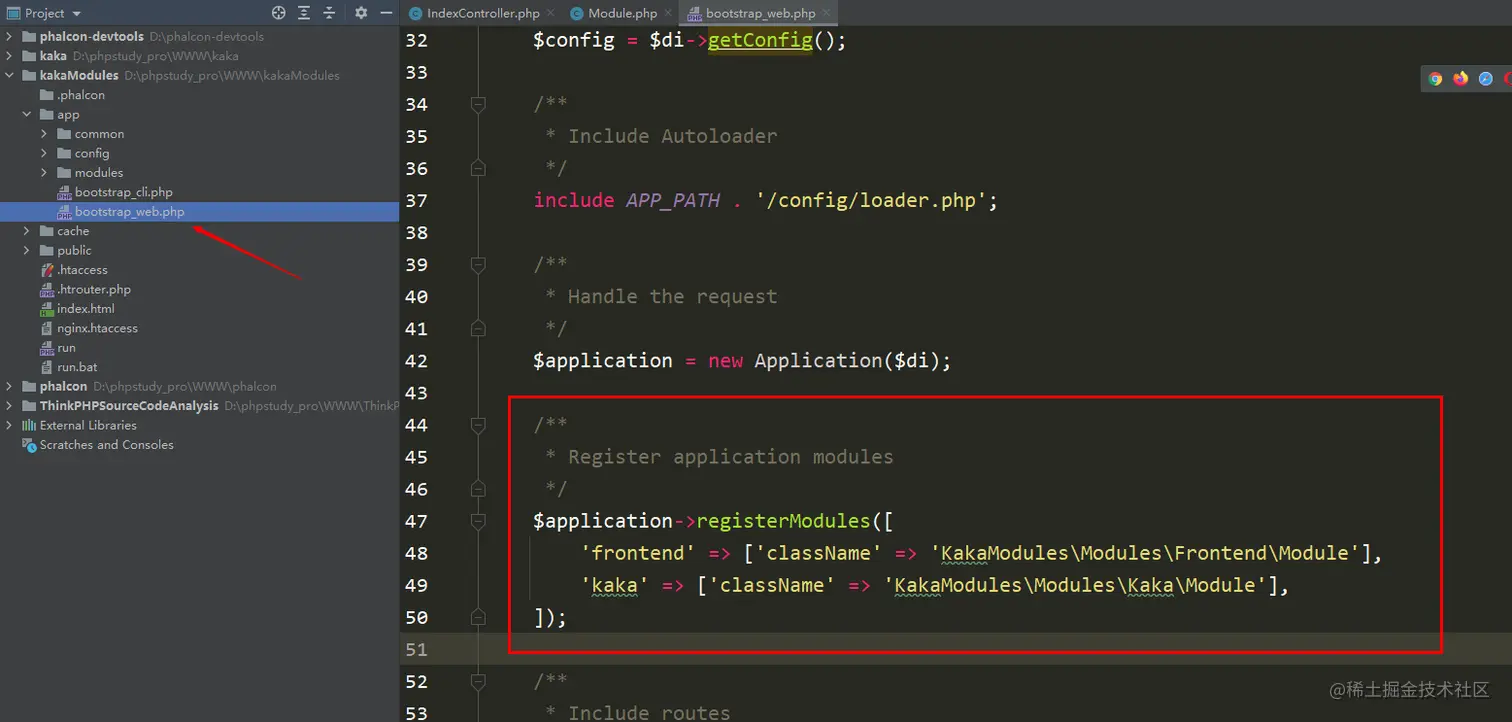Expand the common folder
1512x722 pixels.
pyautogui.click(x=44, y=134)
